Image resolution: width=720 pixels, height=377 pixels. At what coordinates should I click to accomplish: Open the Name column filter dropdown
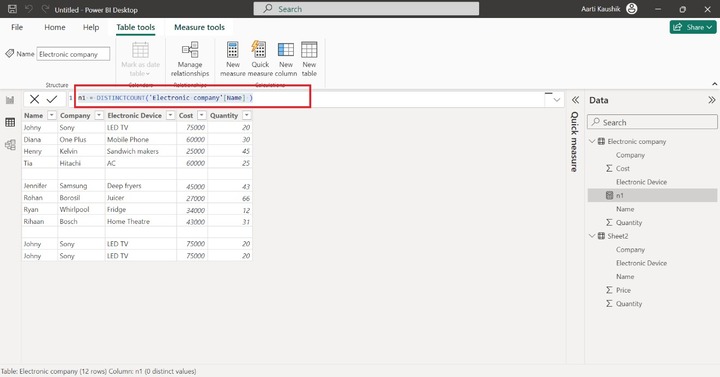pyautogui.click(x=51, y=115)
